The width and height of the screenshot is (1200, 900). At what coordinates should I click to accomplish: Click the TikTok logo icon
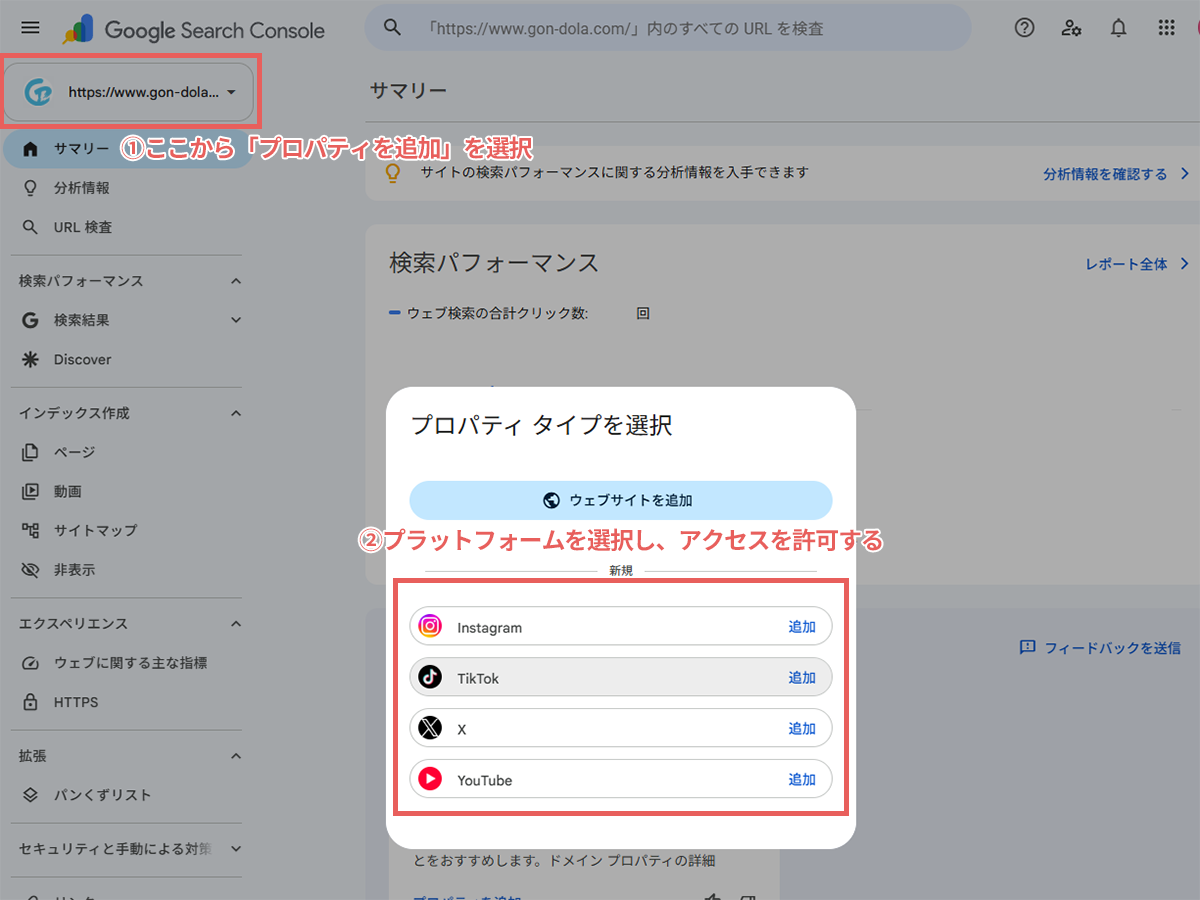tap(430, 677)
